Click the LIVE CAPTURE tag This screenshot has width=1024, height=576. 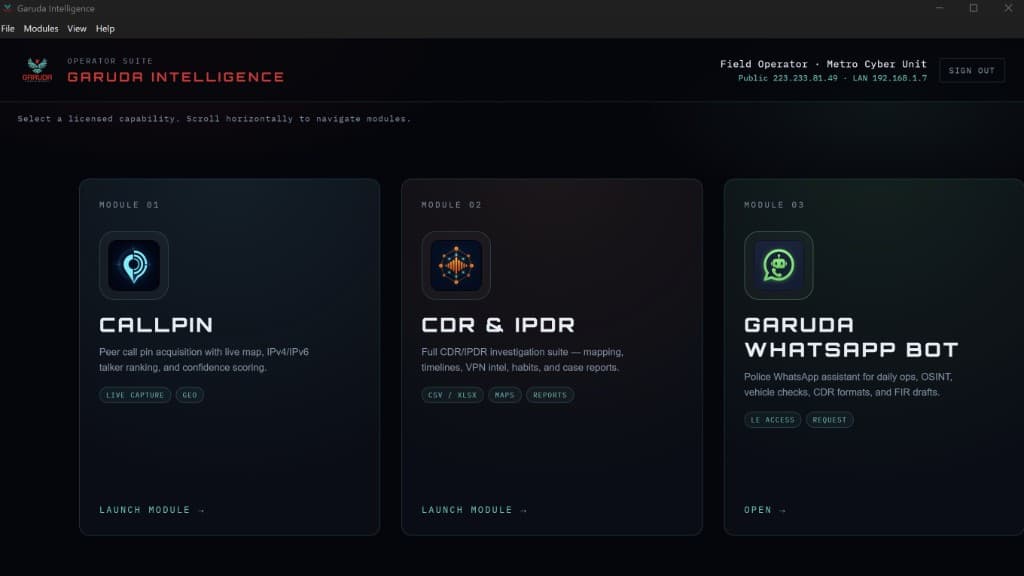click(x=135, y=395)
